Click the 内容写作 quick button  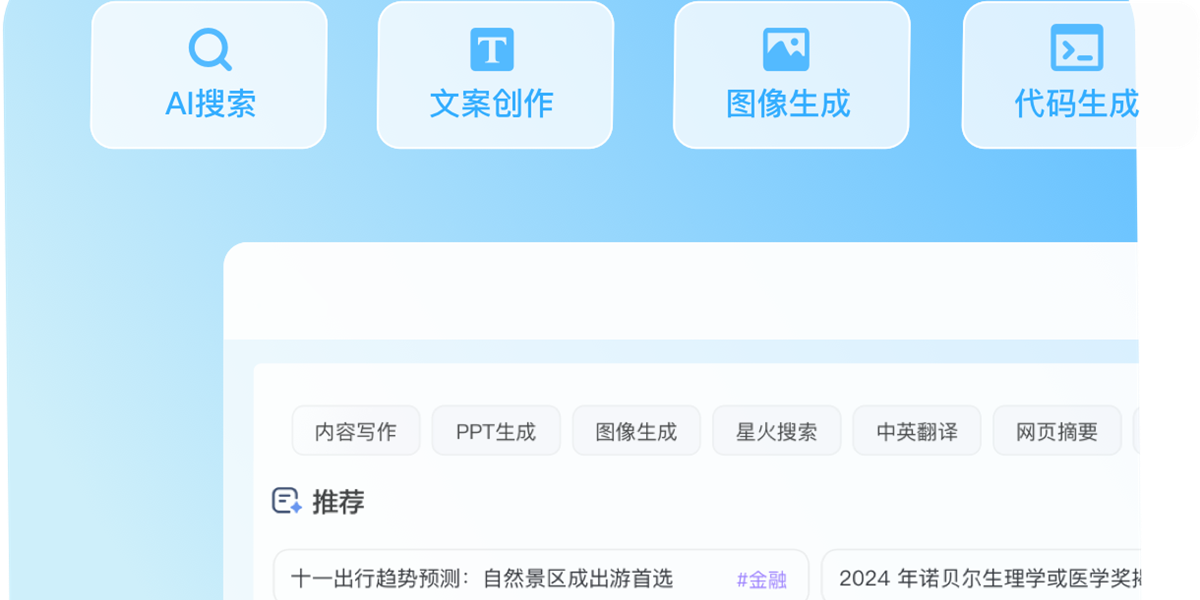355,430
